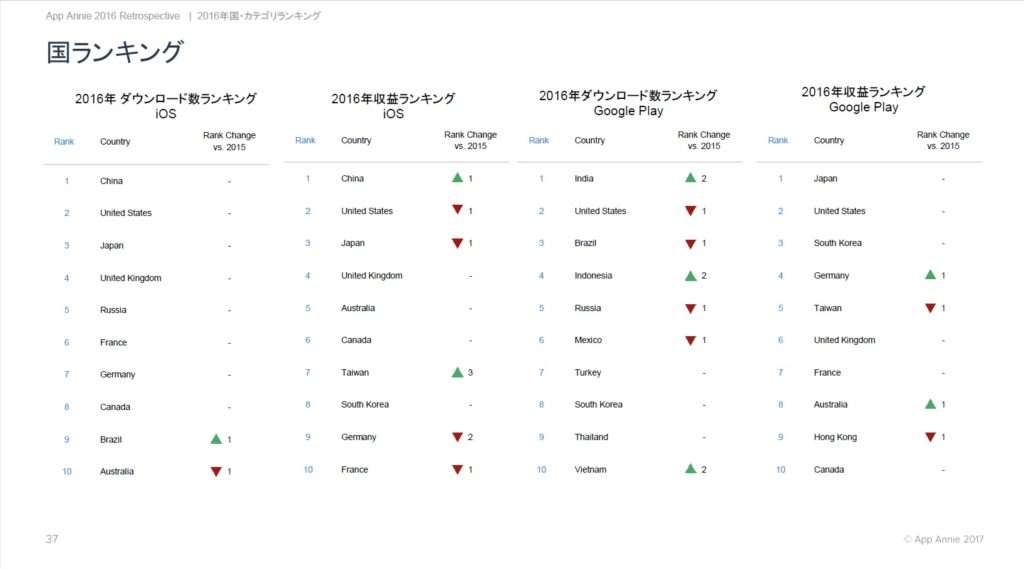Select the '2016年国・カテゴリランキング' header label
1024x569 pixels.
point(258,16)
